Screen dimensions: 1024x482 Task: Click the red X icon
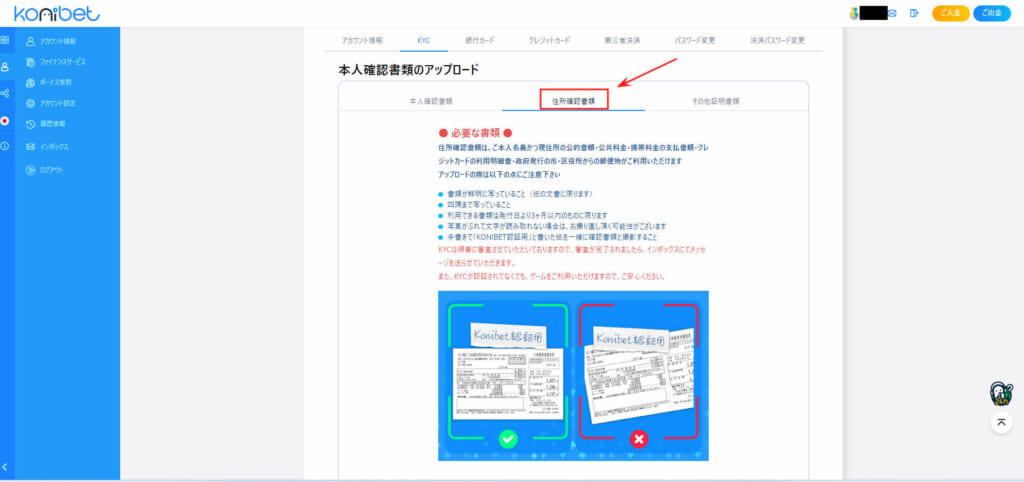[x=639, y=440]
